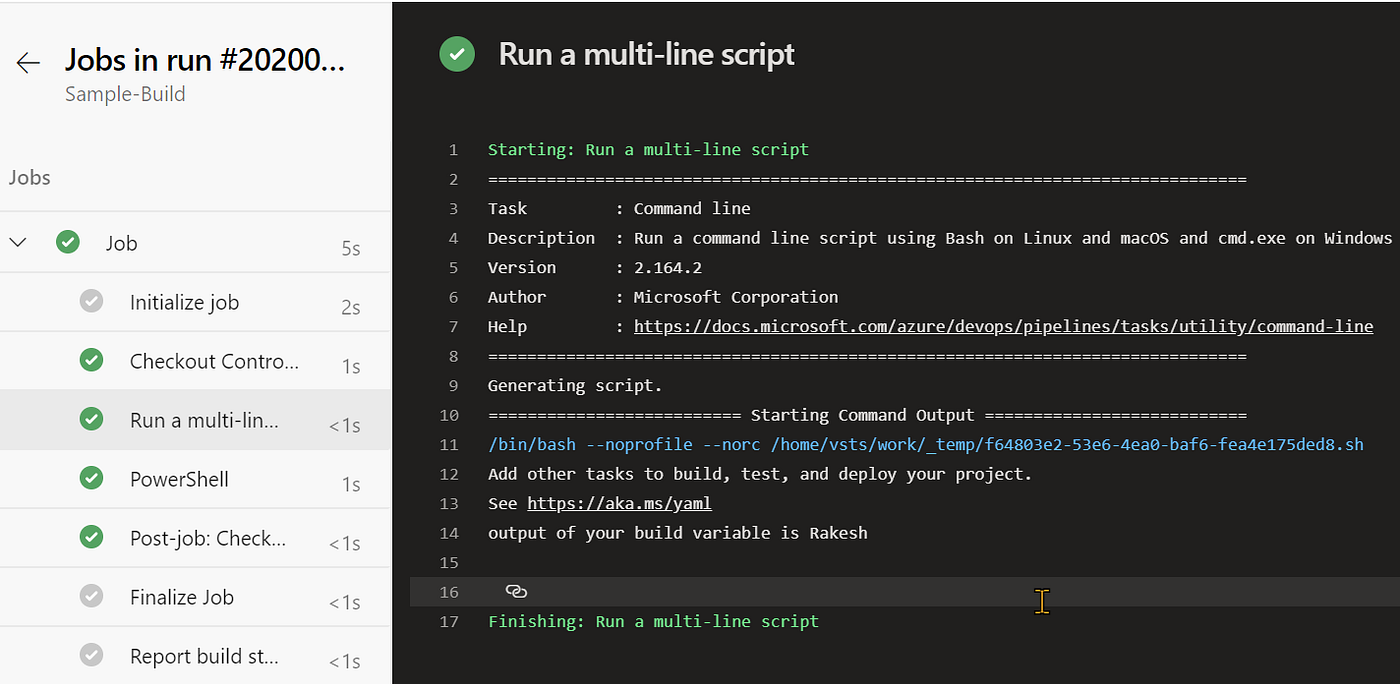
Task: Click the Sample-Build pipeline name
Action: 125,94
